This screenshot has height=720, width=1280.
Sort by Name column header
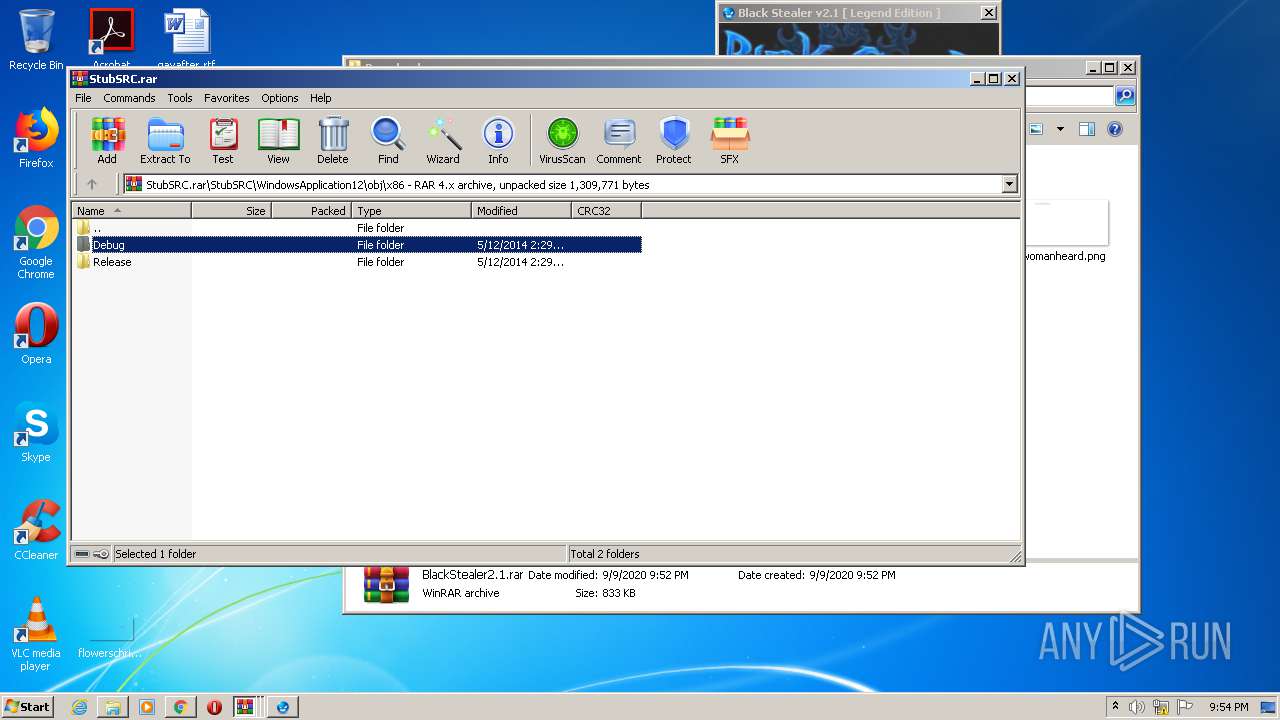pyautogui.click(x=131, y=211)
